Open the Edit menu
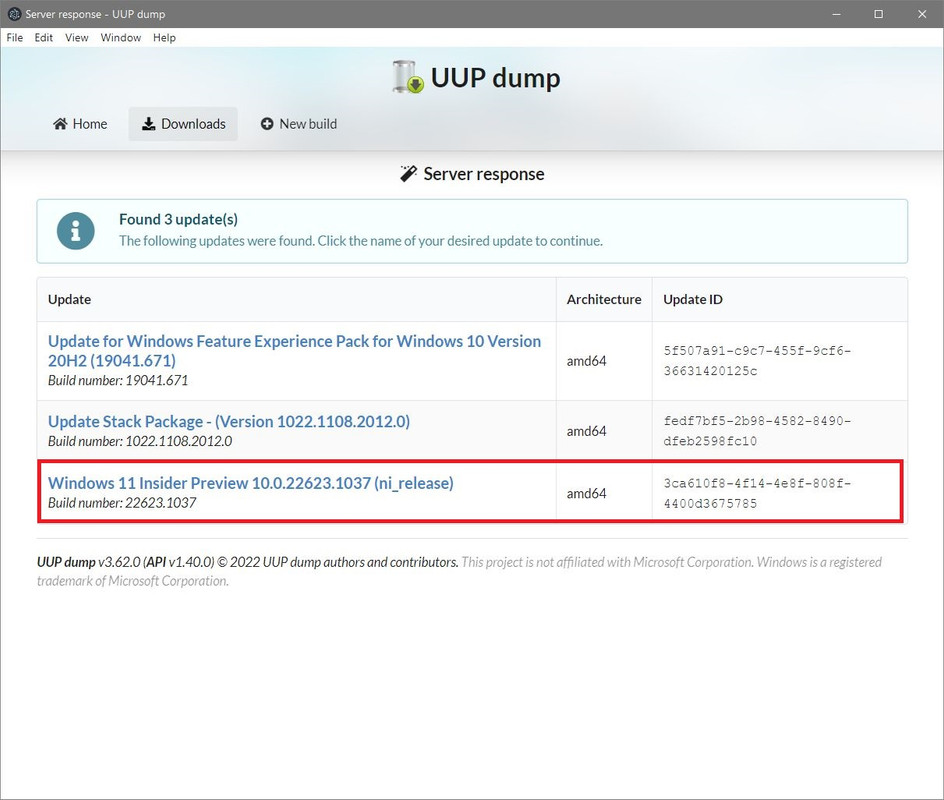This screenshot has width=944, height=800. 43,37
